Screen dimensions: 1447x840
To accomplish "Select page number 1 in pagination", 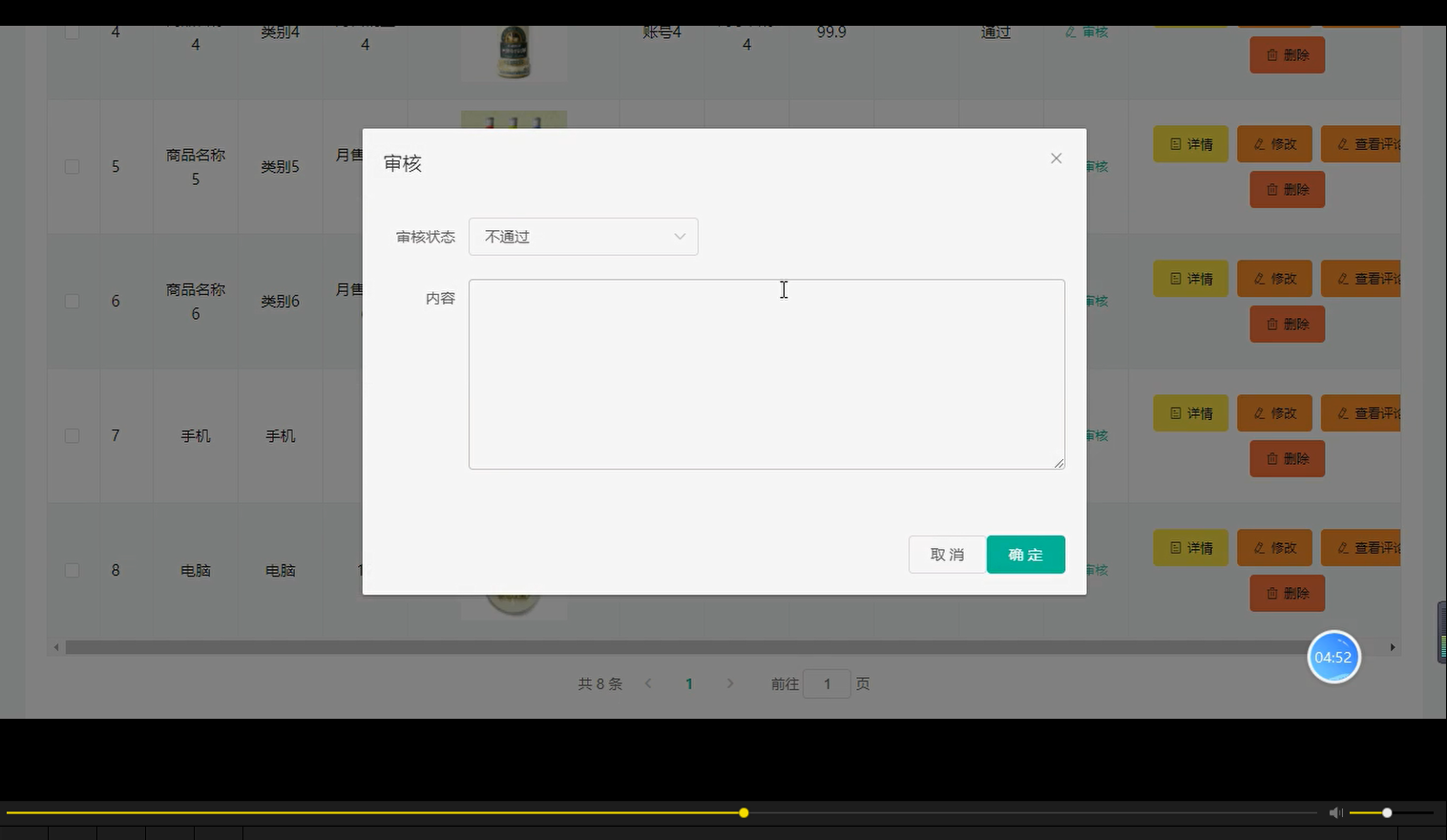I will 689,683.
